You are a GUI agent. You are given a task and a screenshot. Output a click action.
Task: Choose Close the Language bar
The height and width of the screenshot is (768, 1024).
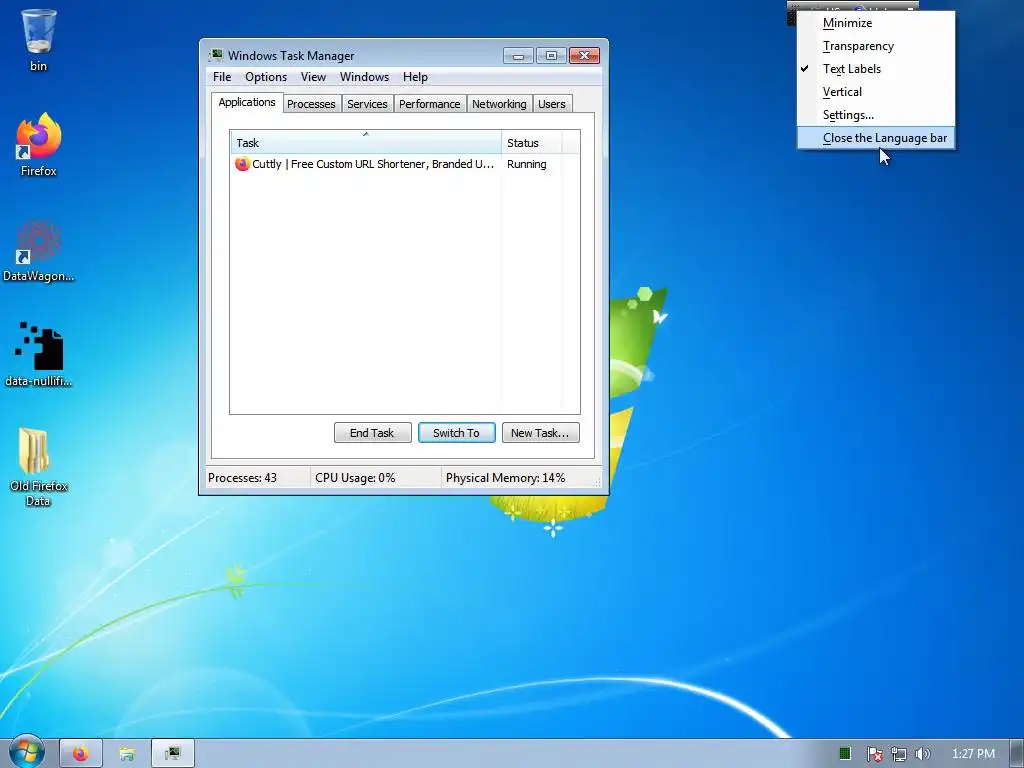(x=876, y=138)
